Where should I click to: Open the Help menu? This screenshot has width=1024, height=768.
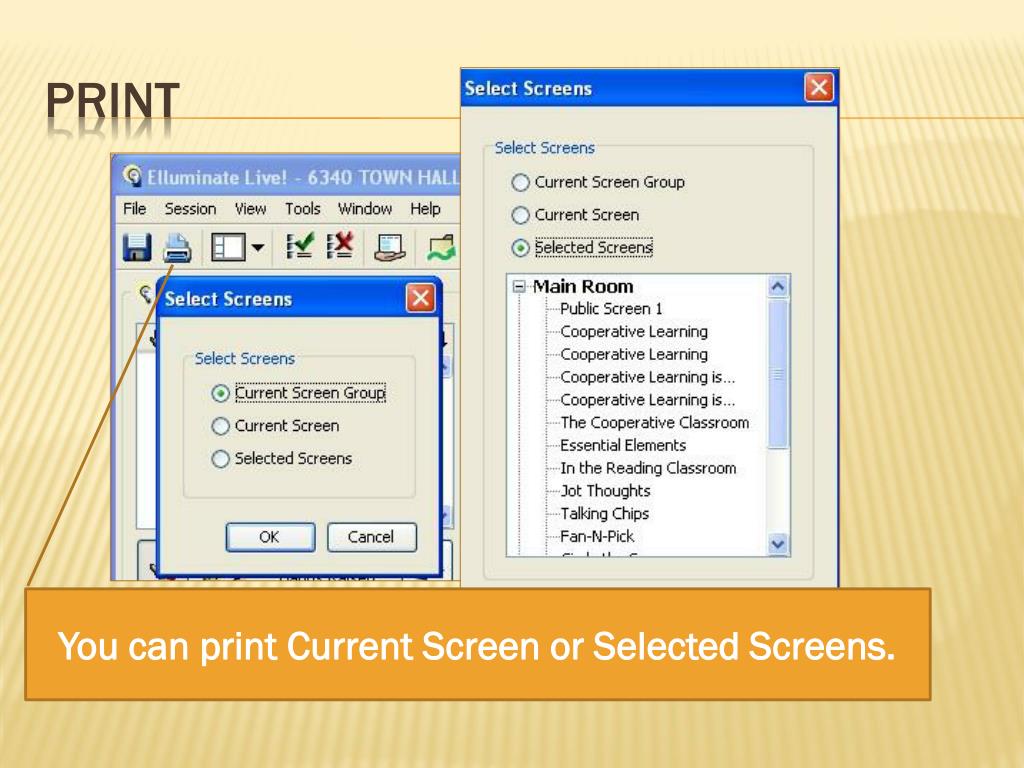425,209
